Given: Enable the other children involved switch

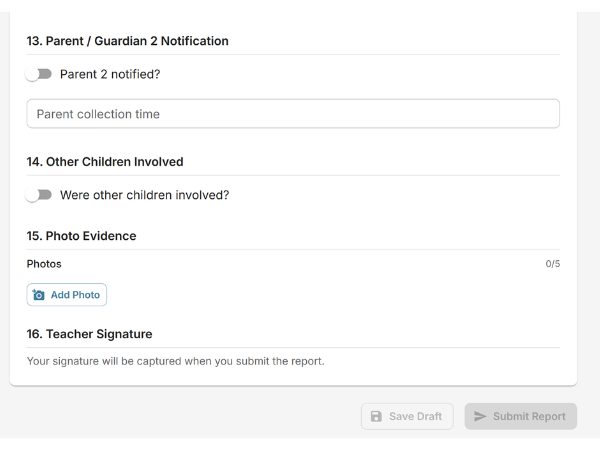Looking at the screenshot, I should click(x=39, y=195).
